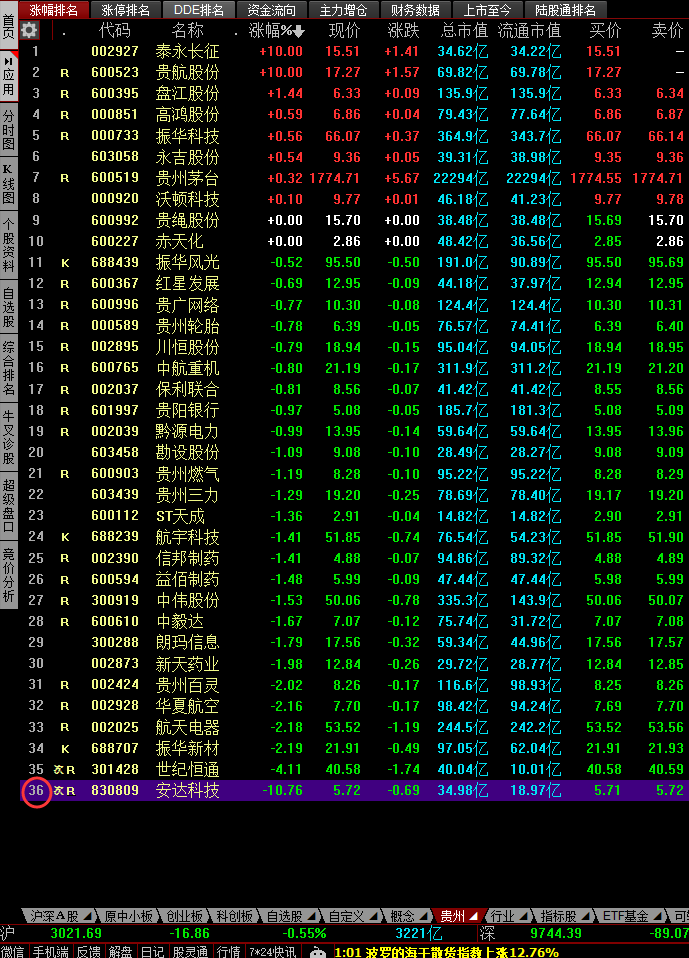Select the 贵州轮胎 stock name

[187, 326]
